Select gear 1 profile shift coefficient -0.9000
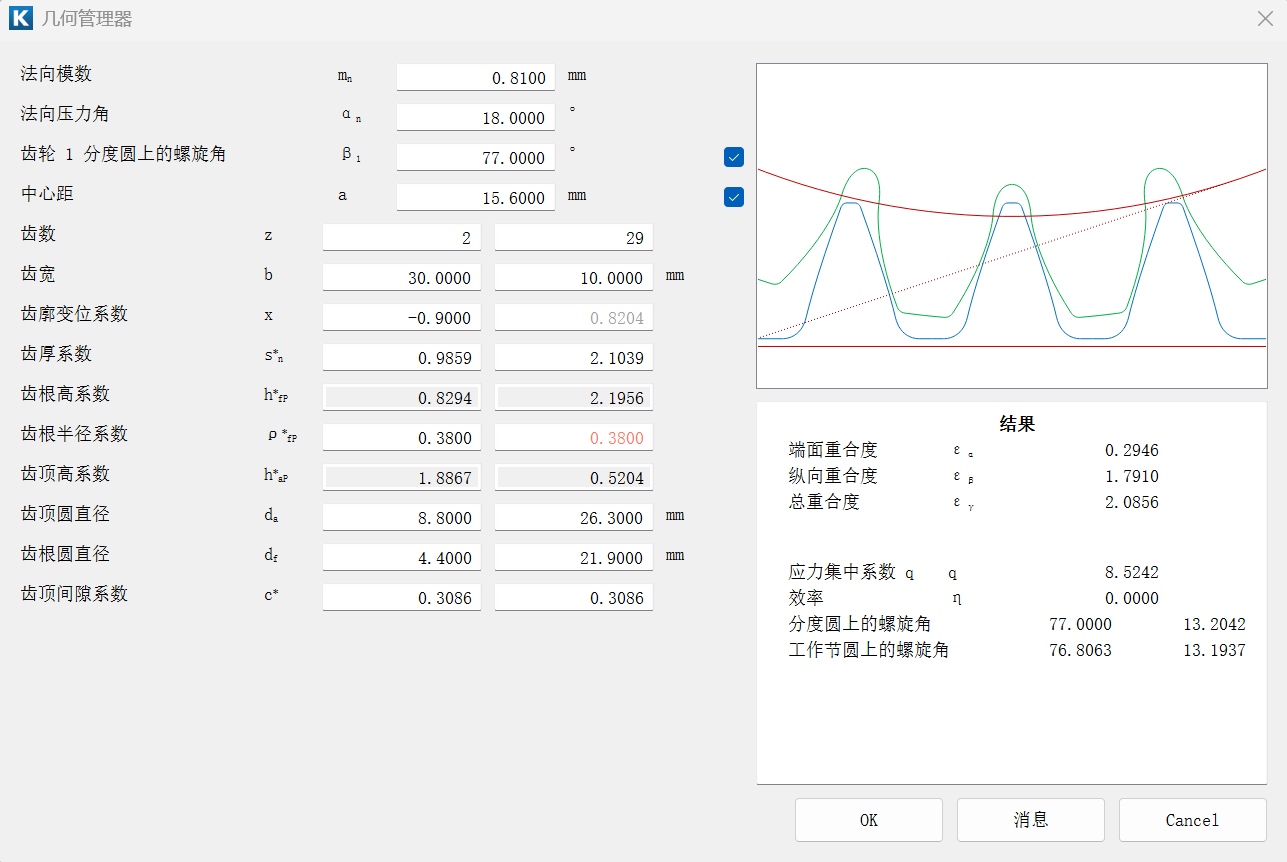The image size is (1287, 862). click(x=401, y=318)
